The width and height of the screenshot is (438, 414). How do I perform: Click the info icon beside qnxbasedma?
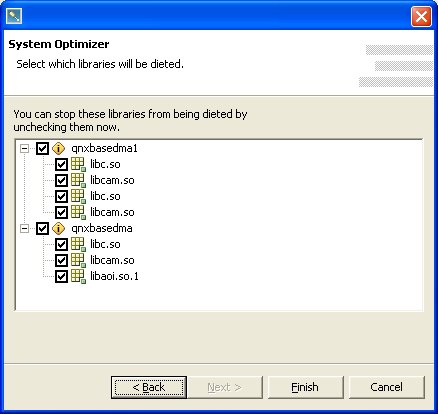[x=59, y=228]
